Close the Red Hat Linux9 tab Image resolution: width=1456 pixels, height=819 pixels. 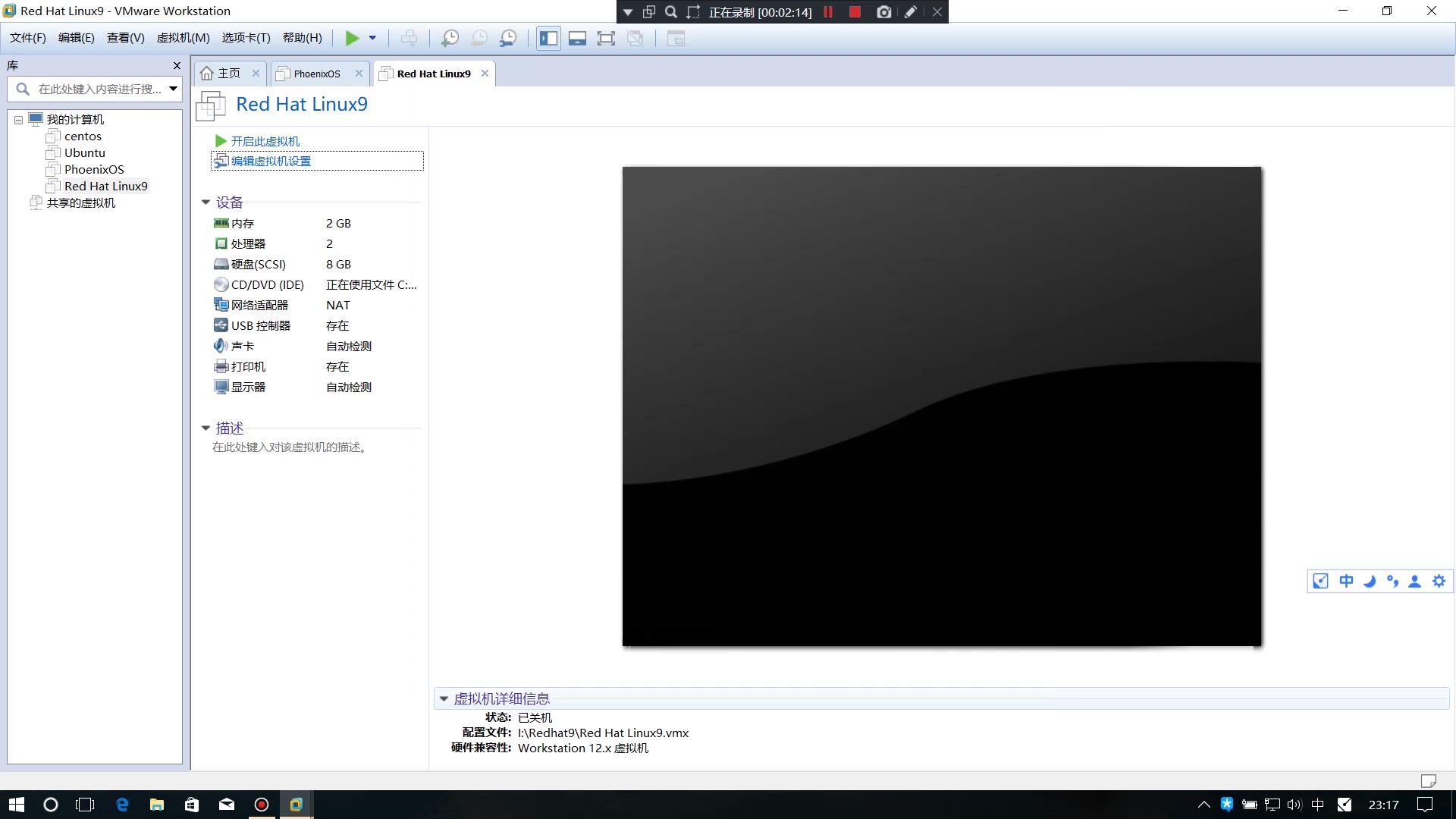(x=485, y=74)
